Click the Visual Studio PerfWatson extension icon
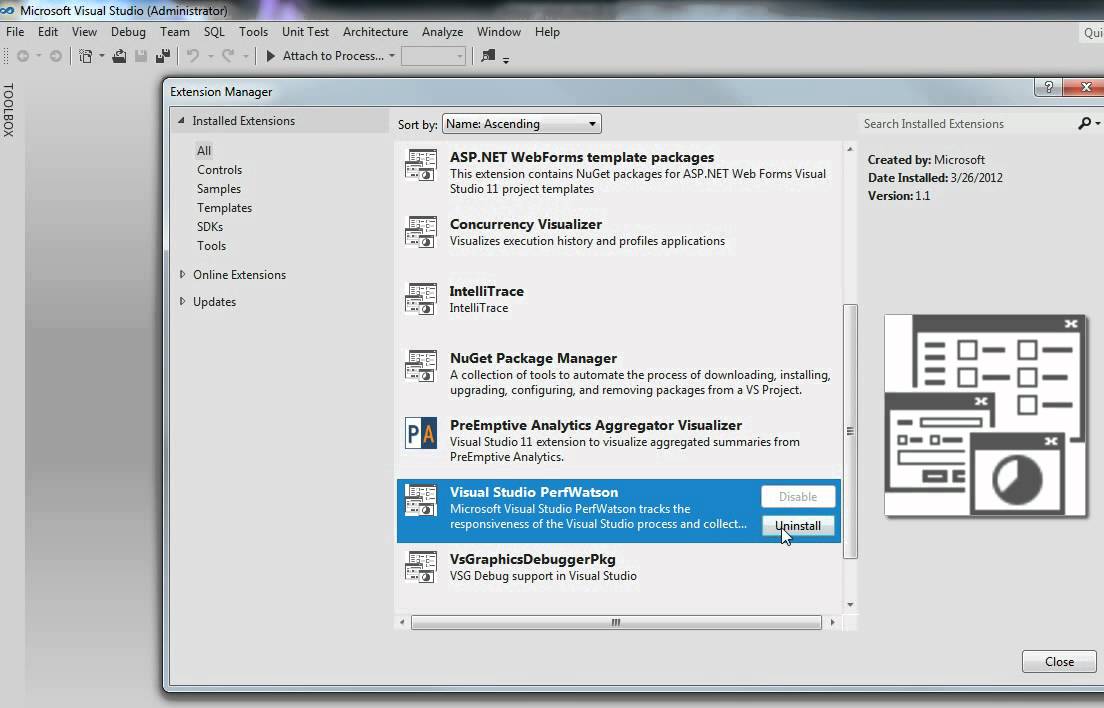The width and height of the screenshot is (1104, 708). [421, 500]
